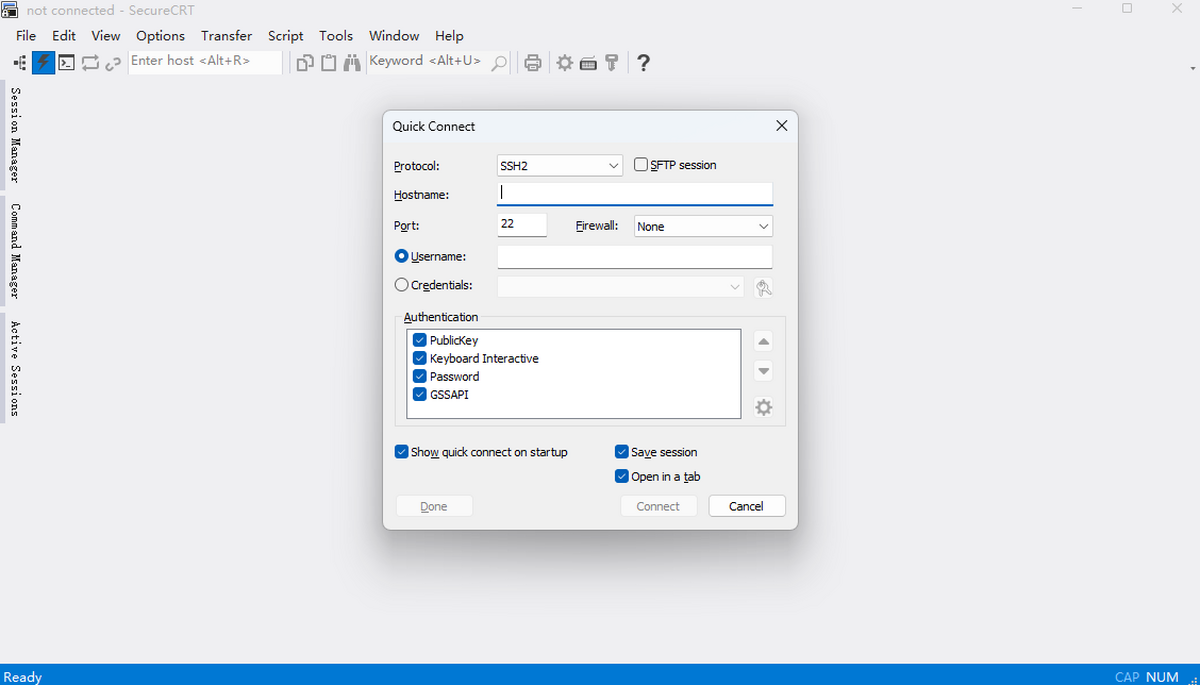The height and width of the screenshot is (685, 1200).
Task: Click the public key toolbar icon
Action: tap(611, 63)
